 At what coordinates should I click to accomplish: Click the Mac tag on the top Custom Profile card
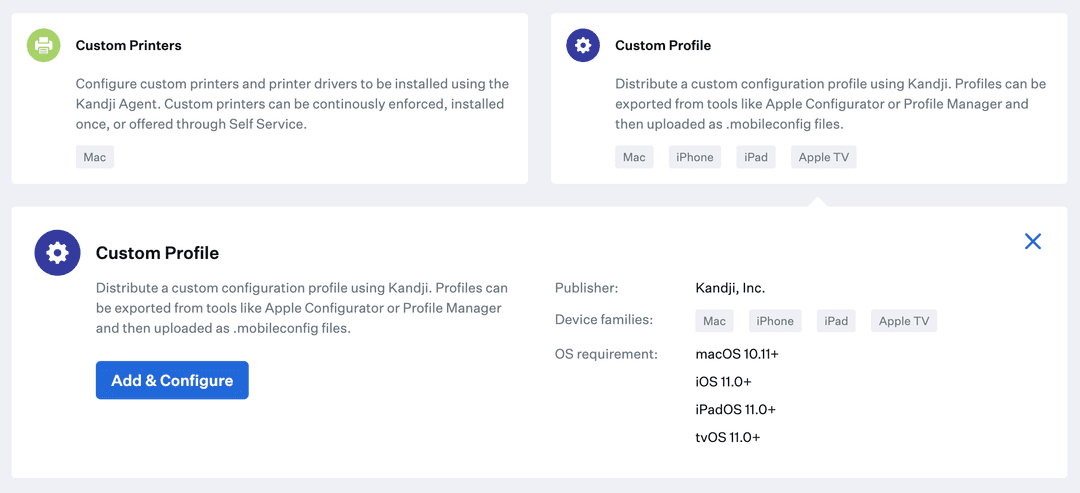click(634, 157)
